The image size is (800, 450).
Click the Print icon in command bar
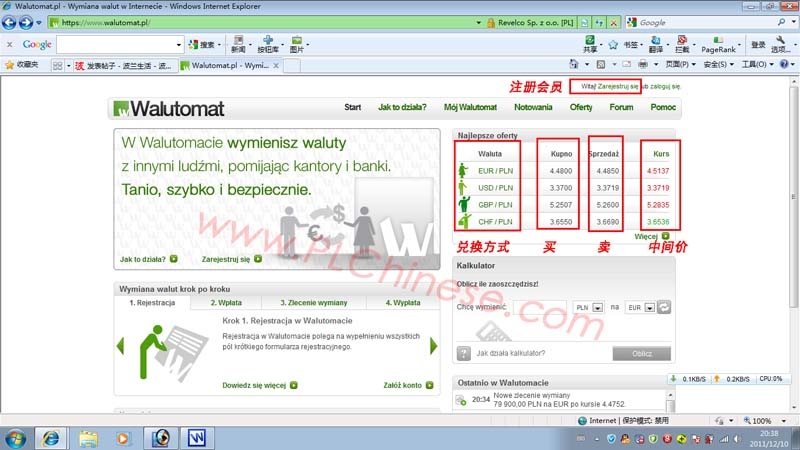[643, 64]
